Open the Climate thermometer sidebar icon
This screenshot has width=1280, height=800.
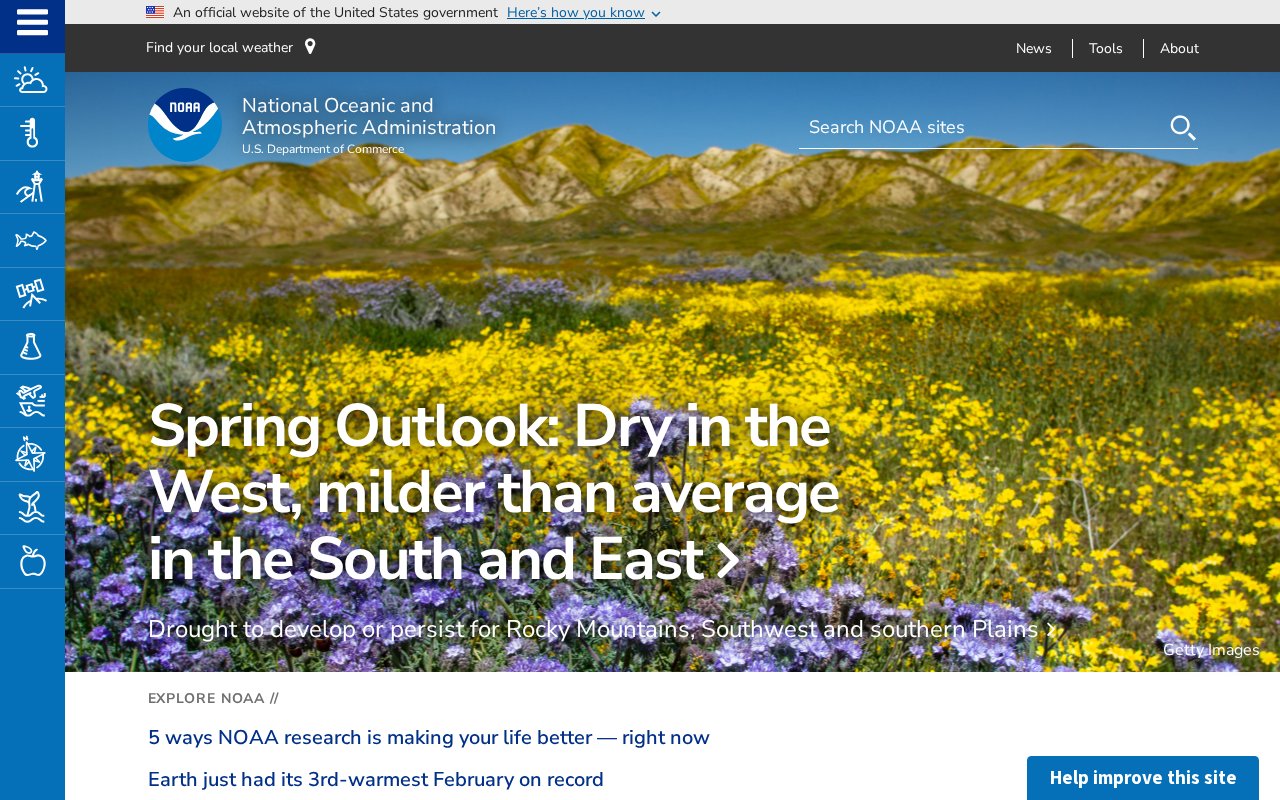click(x=32, y=133)
